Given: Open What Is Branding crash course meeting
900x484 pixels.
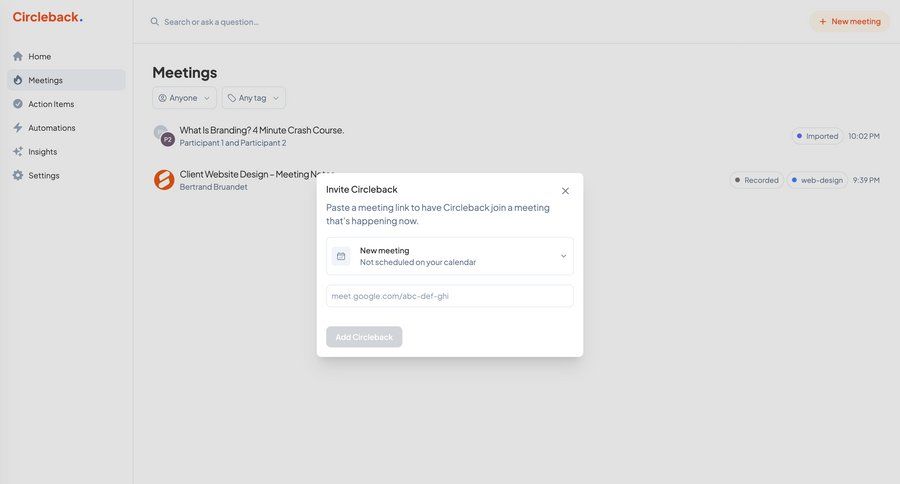Looking at the screenshot, I should (262, 130).
